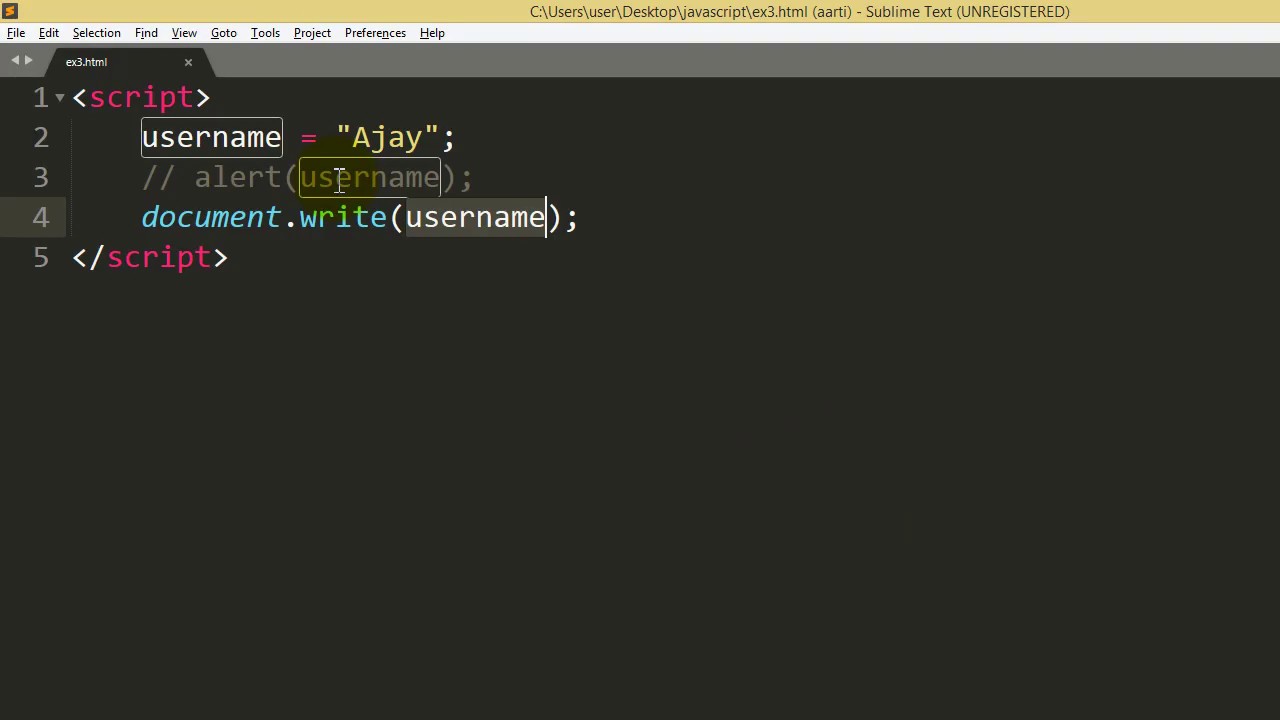
Task: Go to next tab with right arrow
Action: click(28, 61)
